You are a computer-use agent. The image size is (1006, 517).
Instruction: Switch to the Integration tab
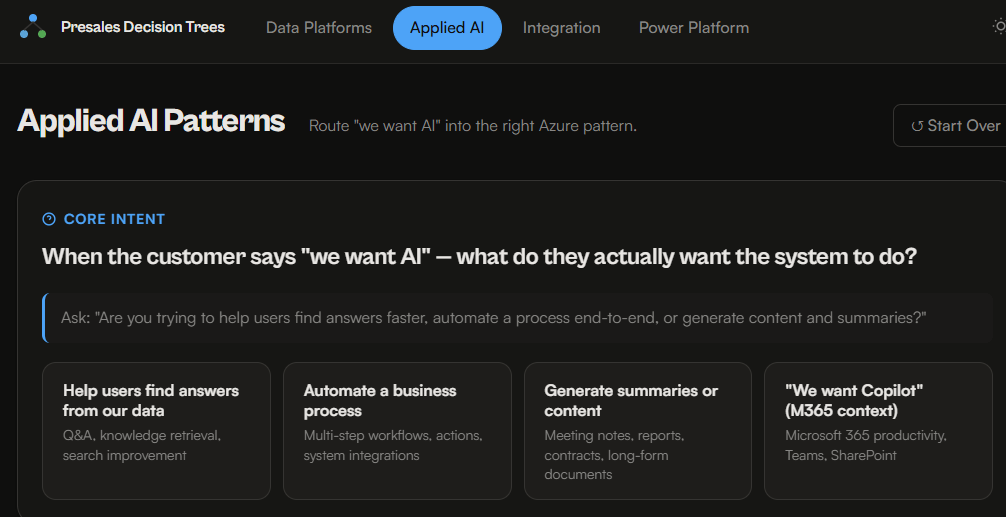click(562, 28)
